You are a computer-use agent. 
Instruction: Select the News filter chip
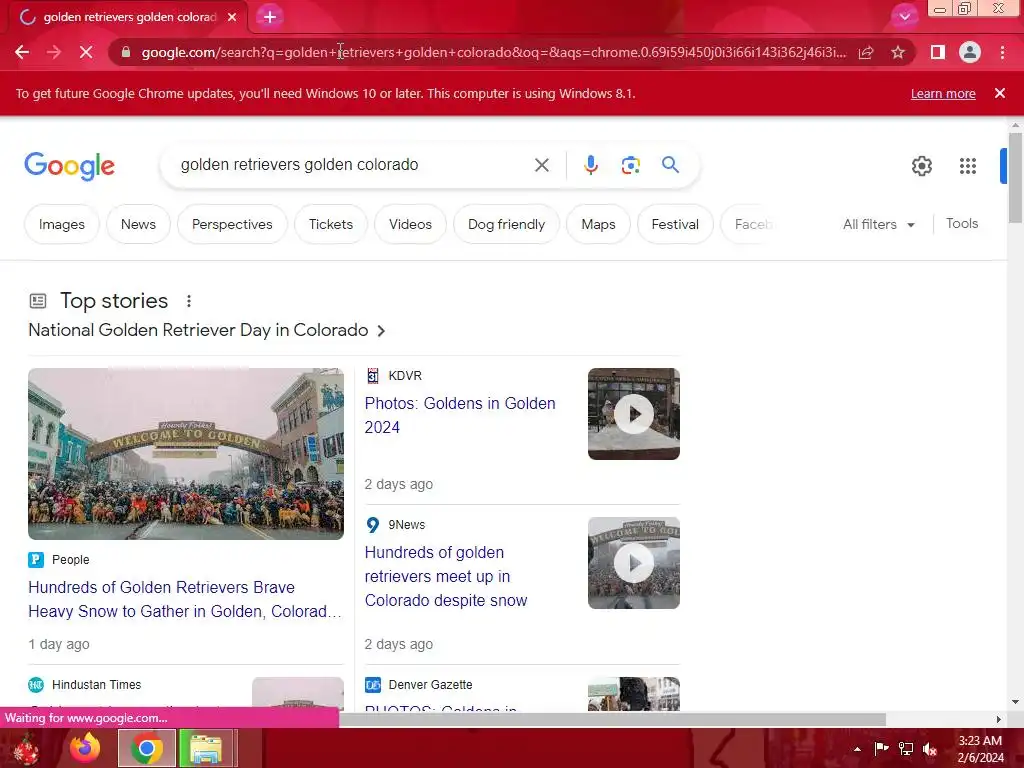138,224
